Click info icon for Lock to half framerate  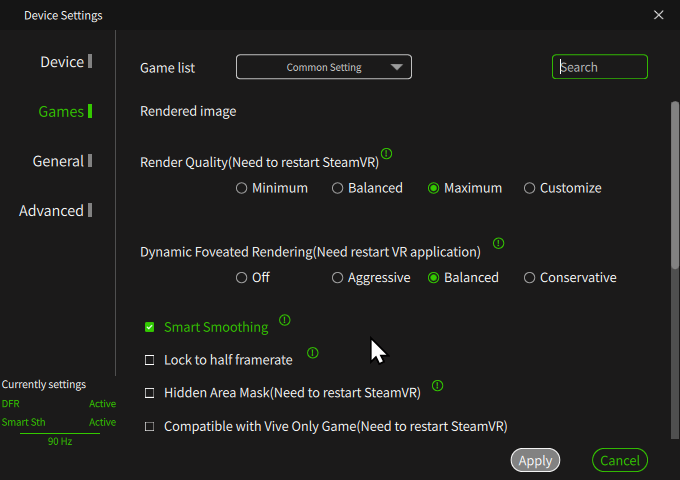pos(312,353)
